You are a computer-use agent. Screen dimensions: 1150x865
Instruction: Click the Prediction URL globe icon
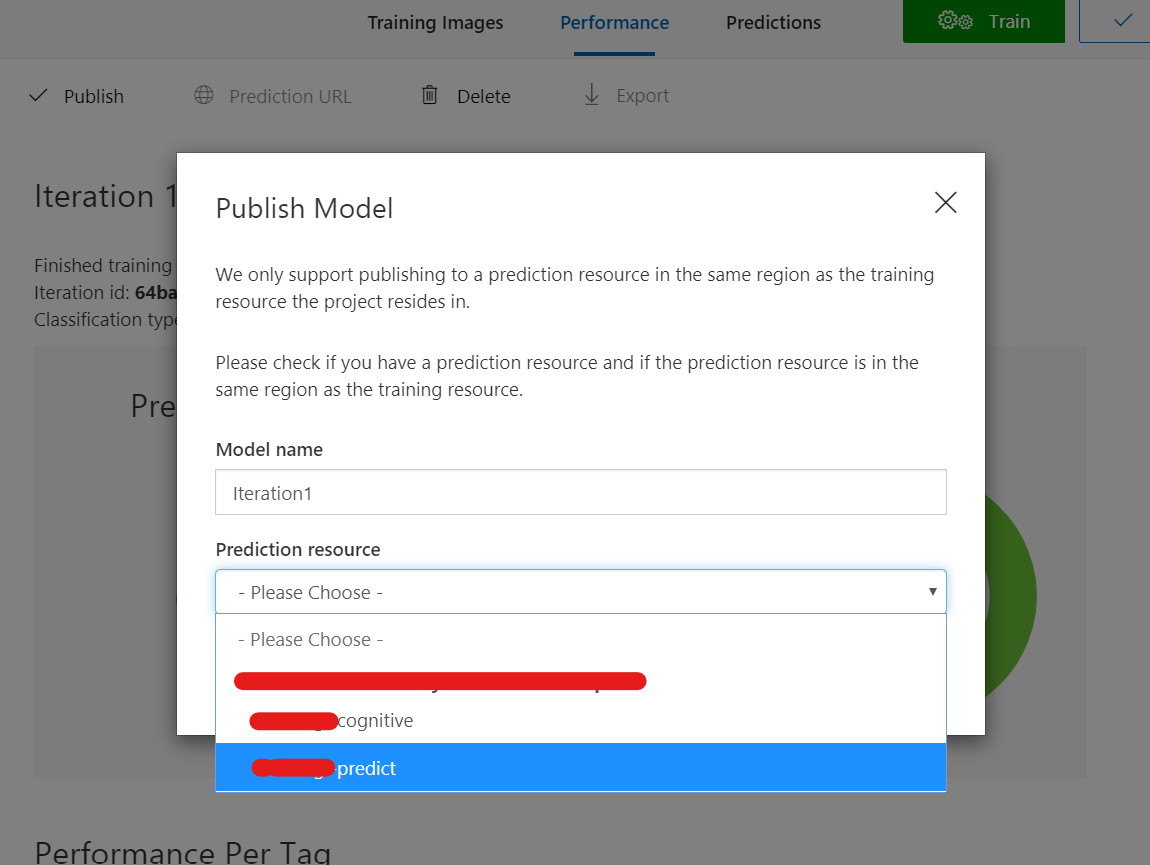click(x=204, y=95)
